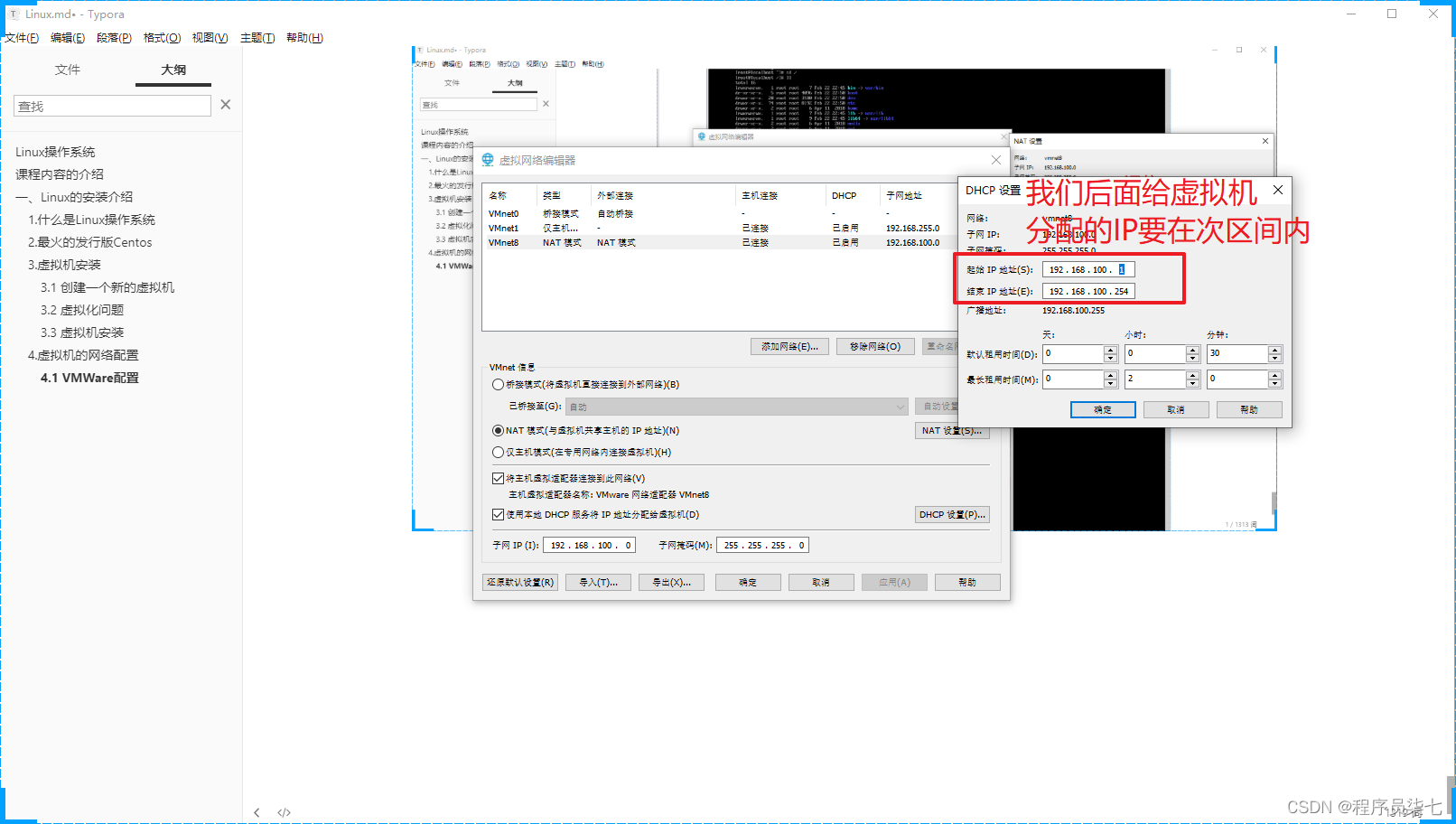The width and height of the screenshot is (1456, 824).
Task: Clear the outline search using the X icon
Action: (x=225, y=104)
